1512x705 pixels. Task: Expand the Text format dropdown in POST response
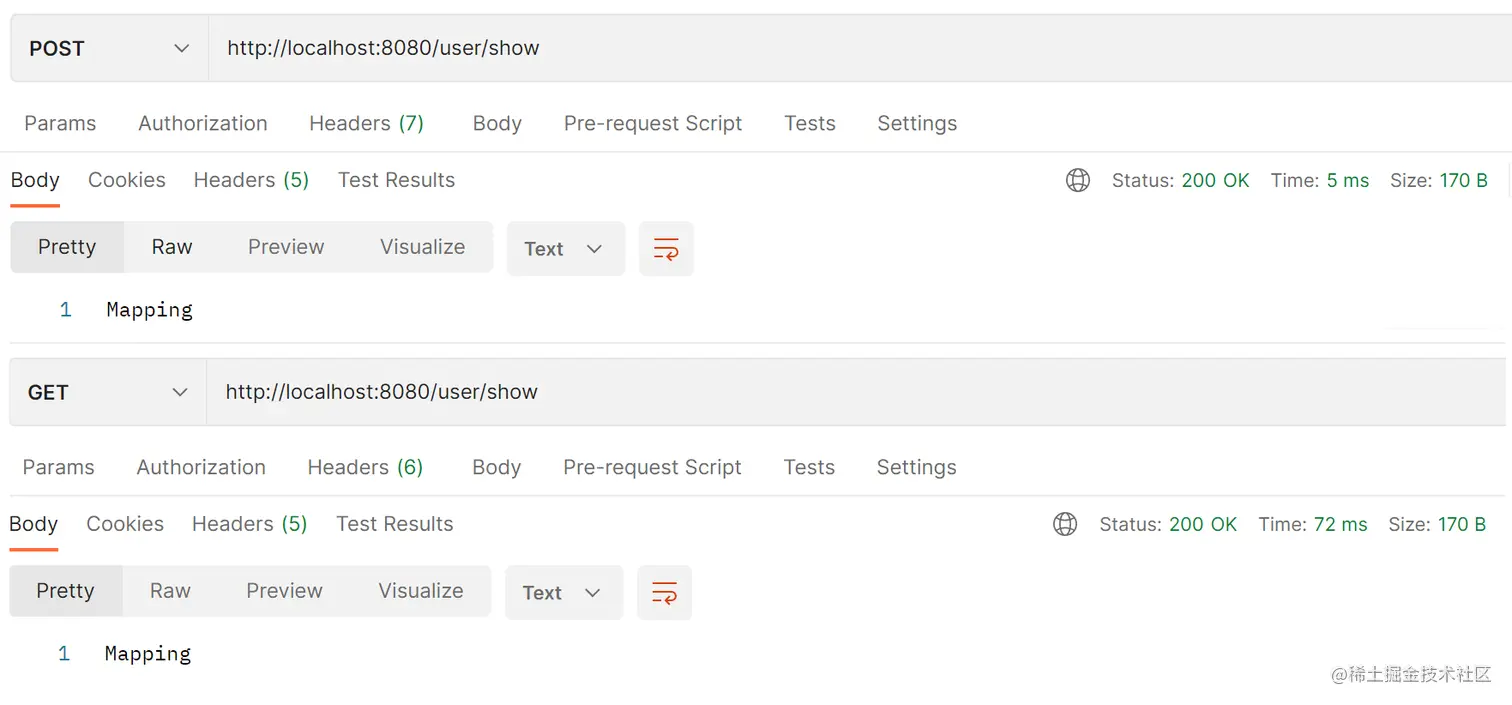(x=565, y=249)
